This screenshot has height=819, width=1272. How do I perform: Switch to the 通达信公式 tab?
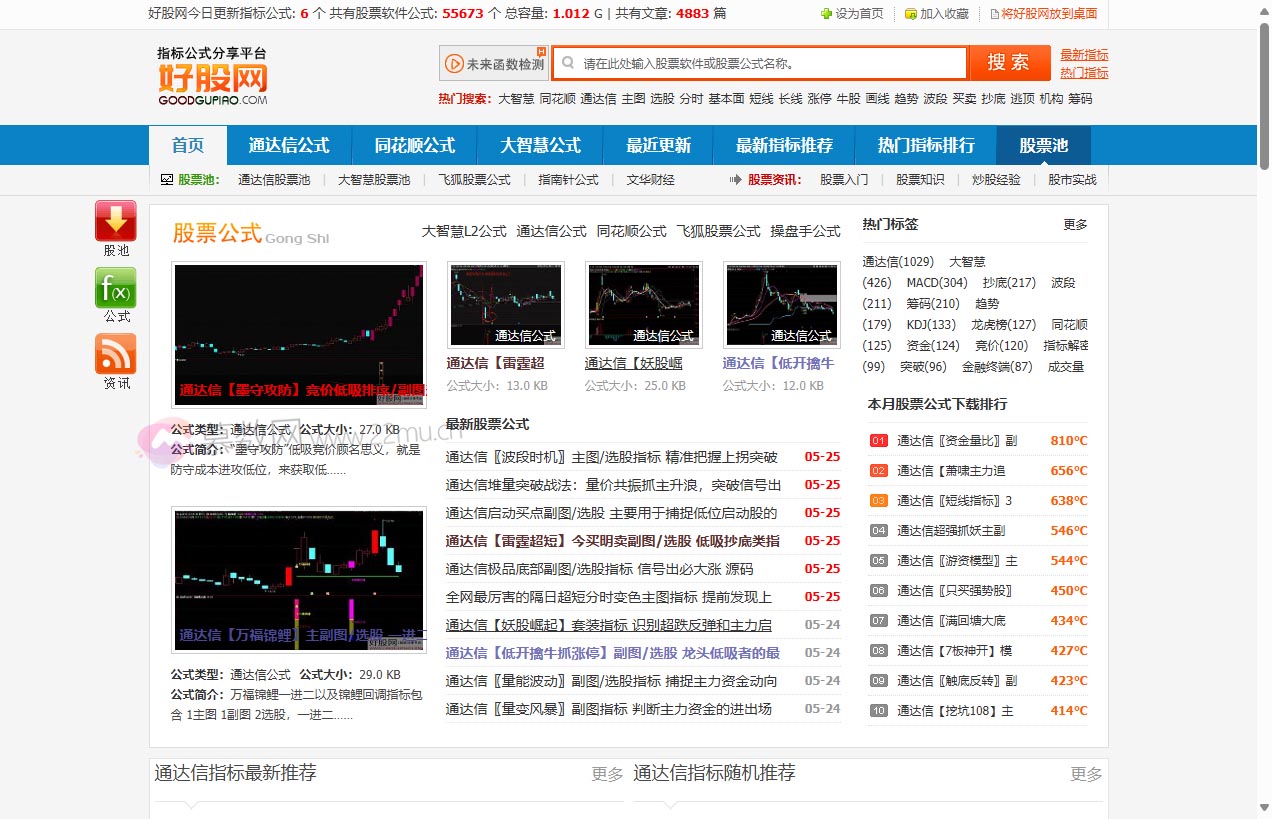pyautogui.click(x=289, y=145)
